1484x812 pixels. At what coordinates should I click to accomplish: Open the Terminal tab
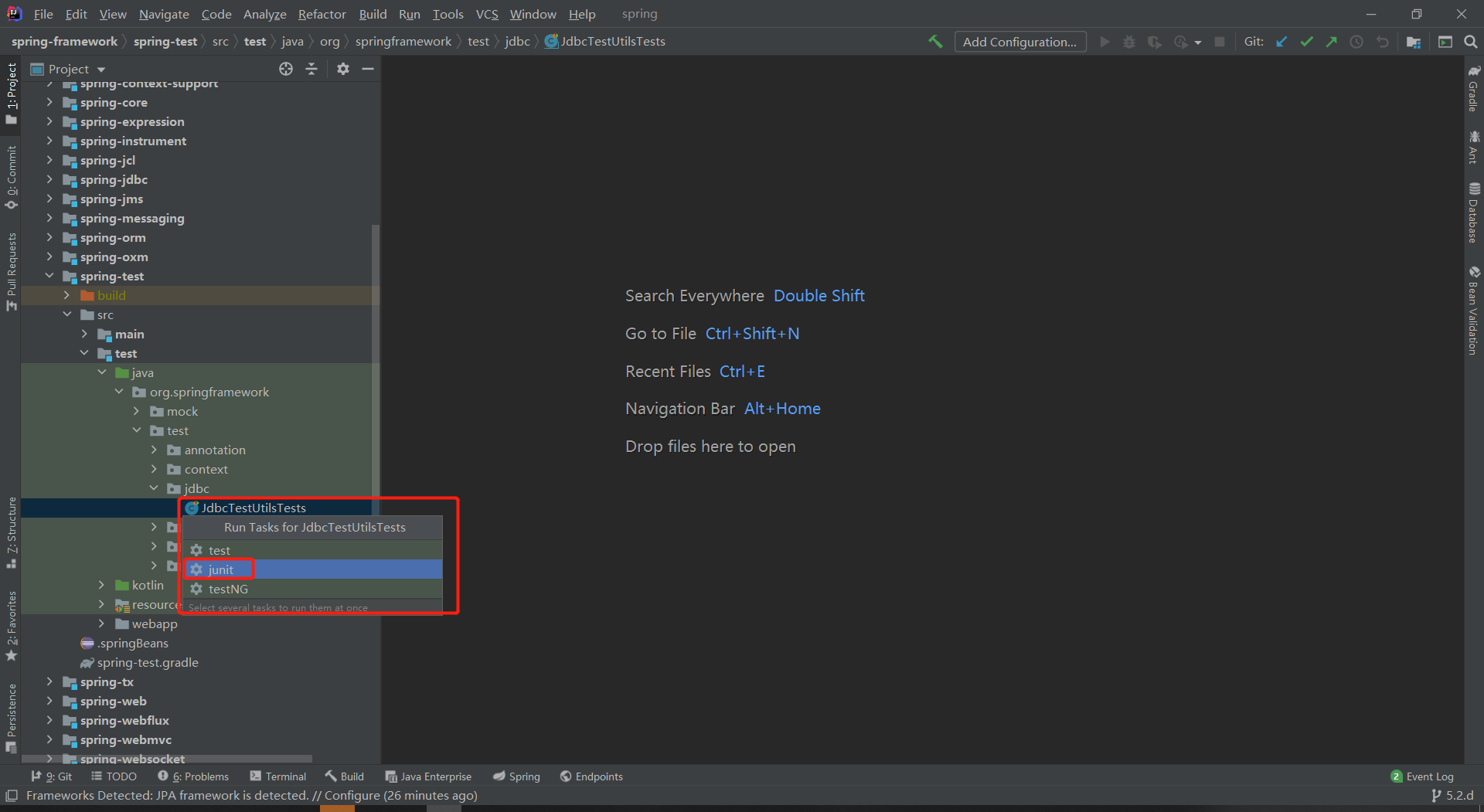coord(278,776)
